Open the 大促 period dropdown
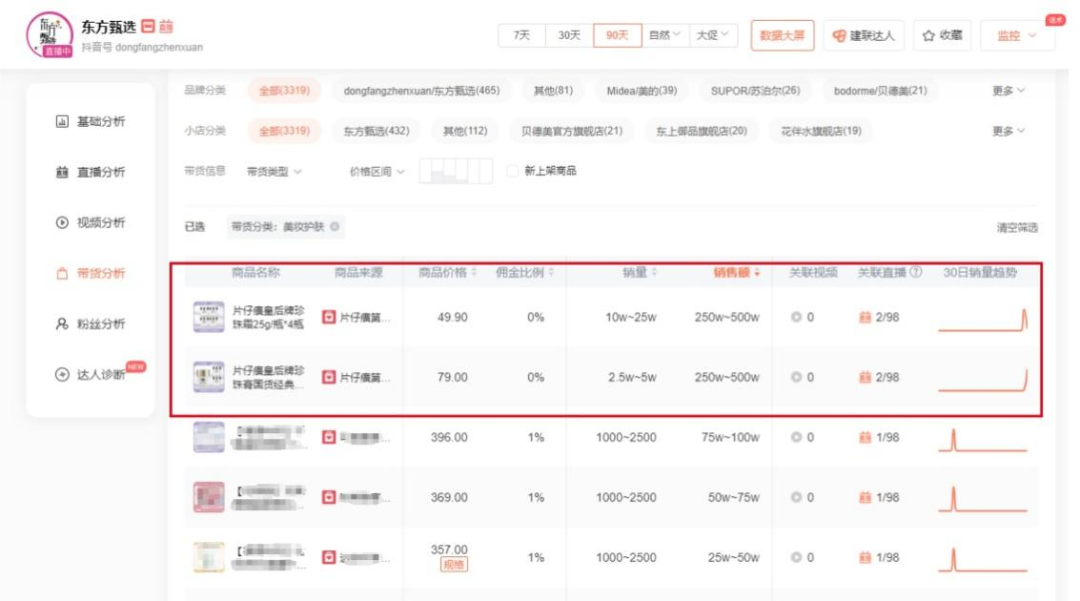The image size is (1080, 601). [x=712, y=35]
